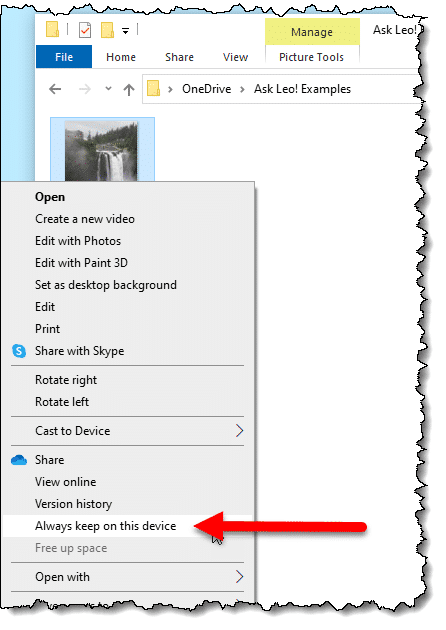
Task: Click the New folder quick access icon
Action: point(107,30)
